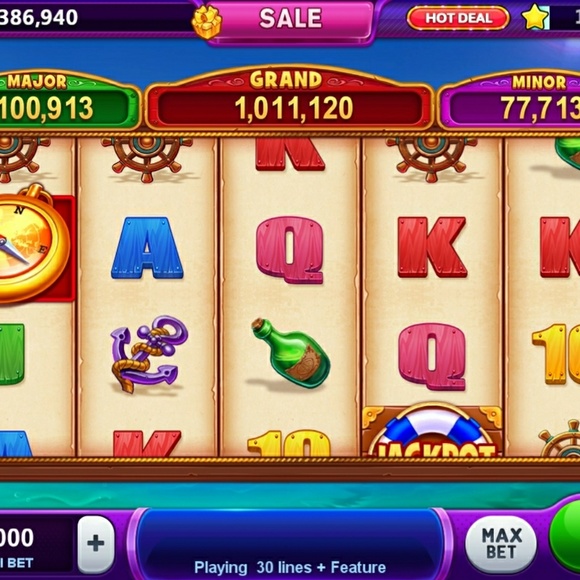The image size is (580, 580).
Task: Click the yellow star level icon
Action: point(535,17)
